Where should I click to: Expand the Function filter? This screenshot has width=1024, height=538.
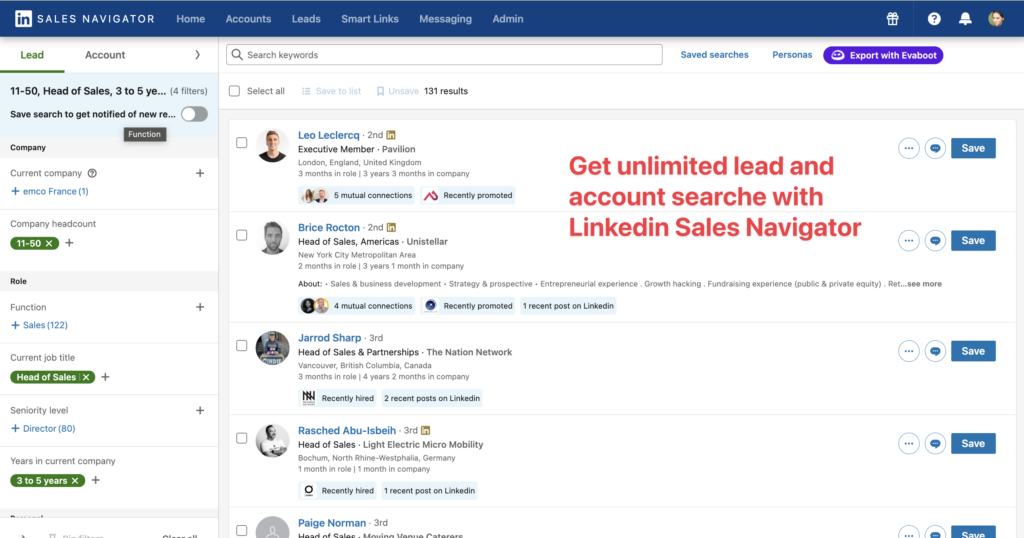pyautogui.click(x=200, y=307)
